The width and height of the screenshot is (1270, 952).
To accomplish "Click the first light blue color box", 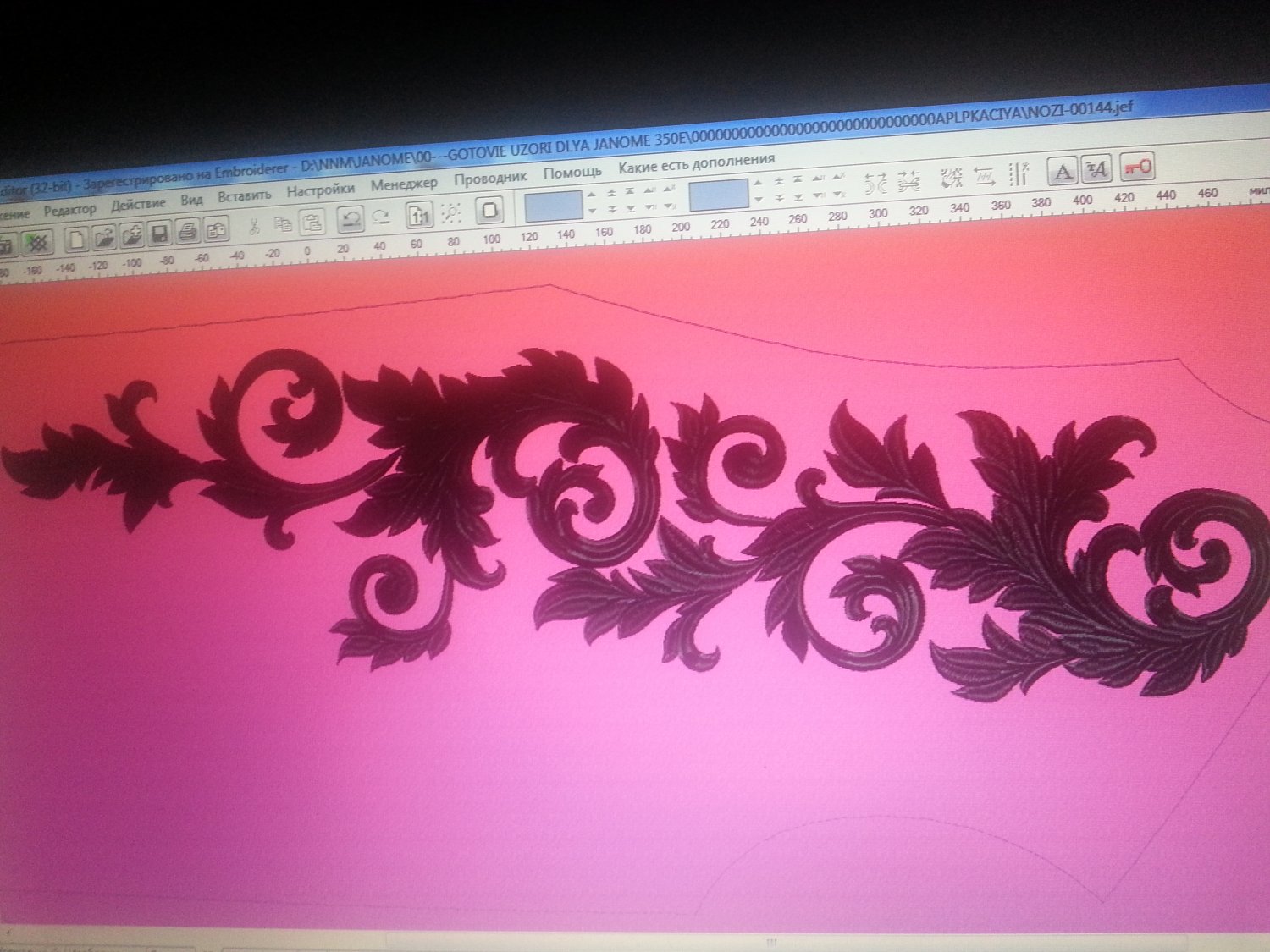I will [x=554, y=206].
